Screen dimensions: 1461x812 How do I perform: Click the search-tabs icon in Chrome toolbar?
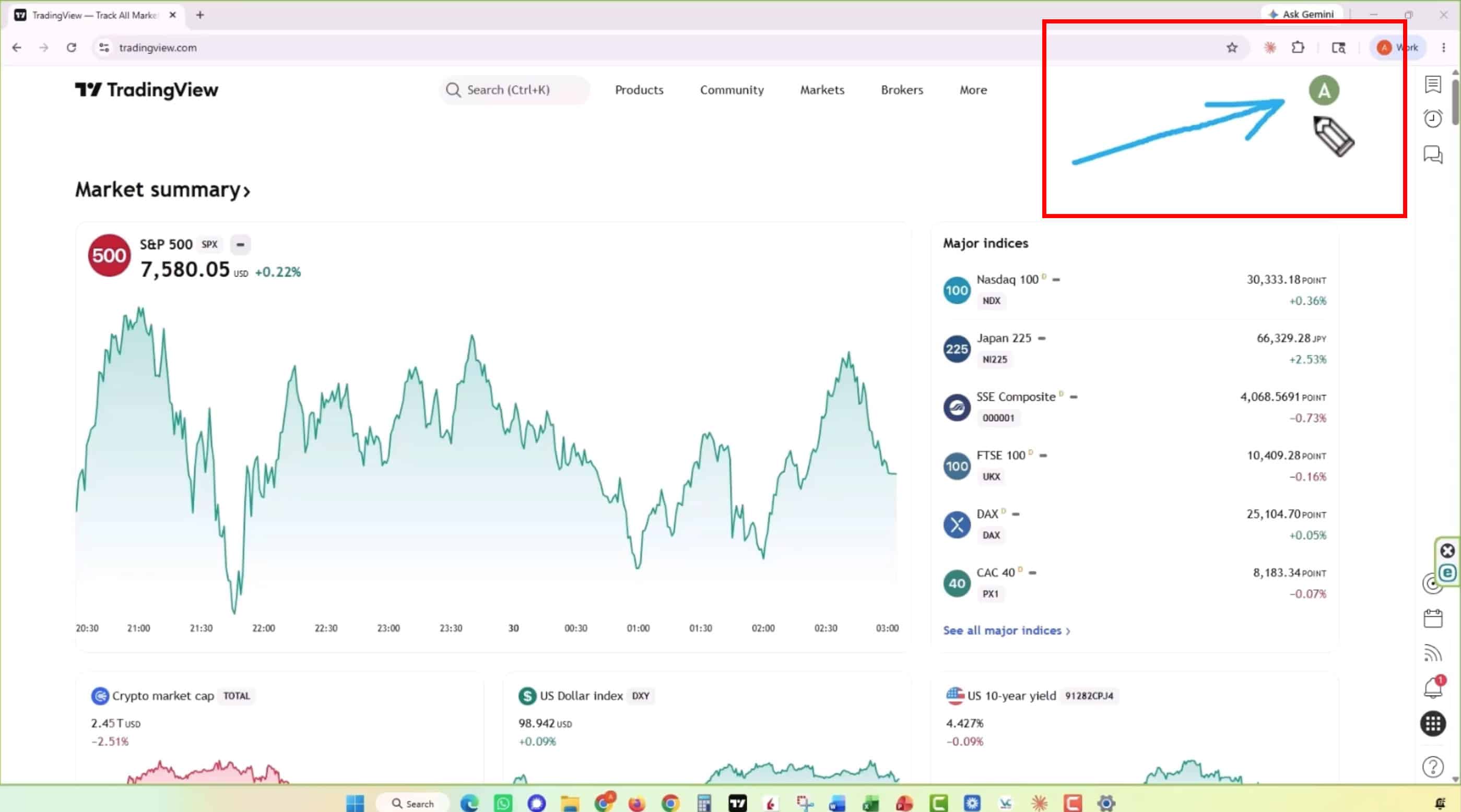tap(1338, 47)
